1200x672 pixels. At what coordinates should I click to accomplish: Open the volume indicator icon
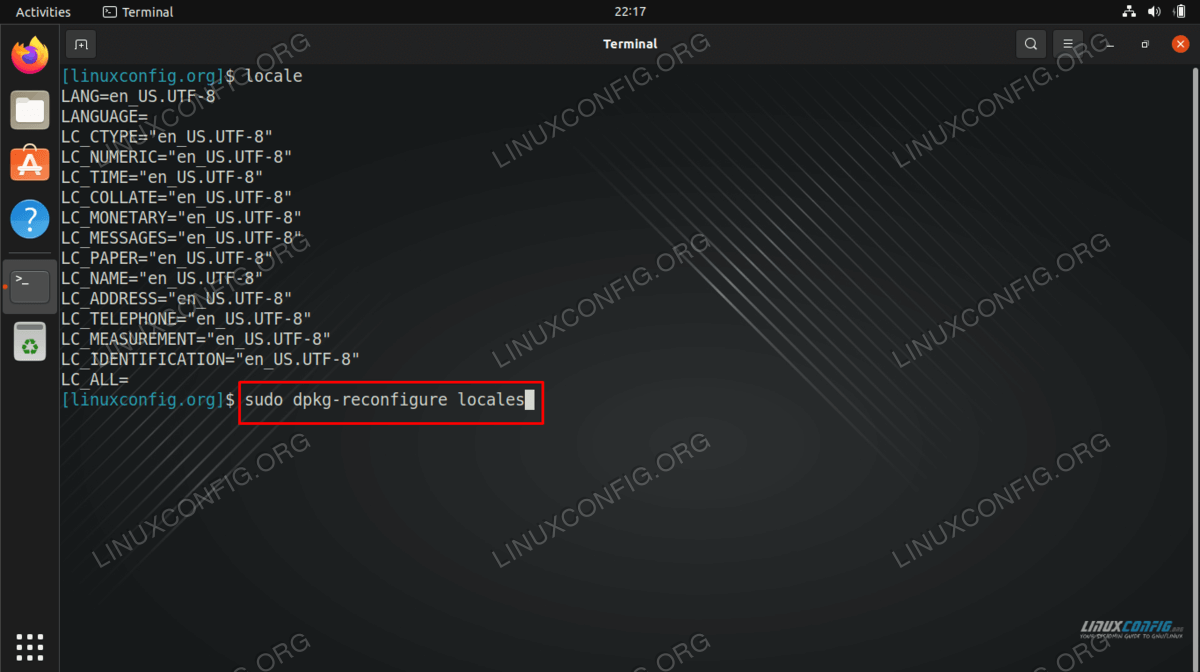point(1154,12)
